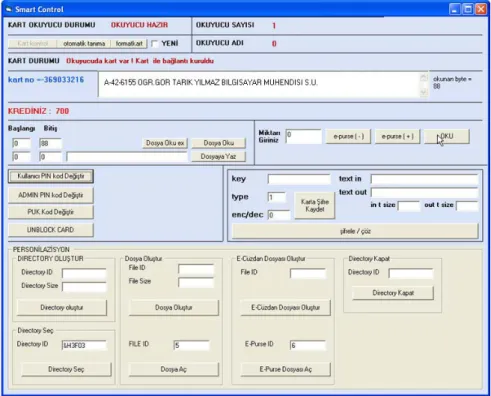This screenshot has width=491, height=396.
Task: Click Directory ID field in DIRECTORY OLUŞTUR
Action: [x=84, y=273]
